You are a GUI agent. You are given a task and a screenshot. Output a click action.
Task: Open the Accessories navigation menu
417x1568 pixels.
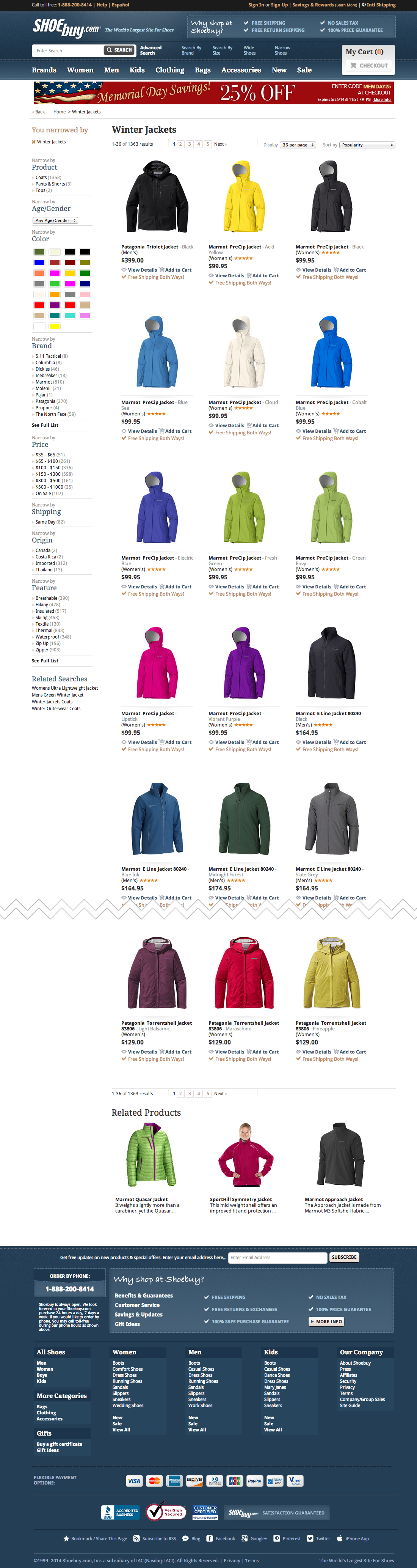241,70
